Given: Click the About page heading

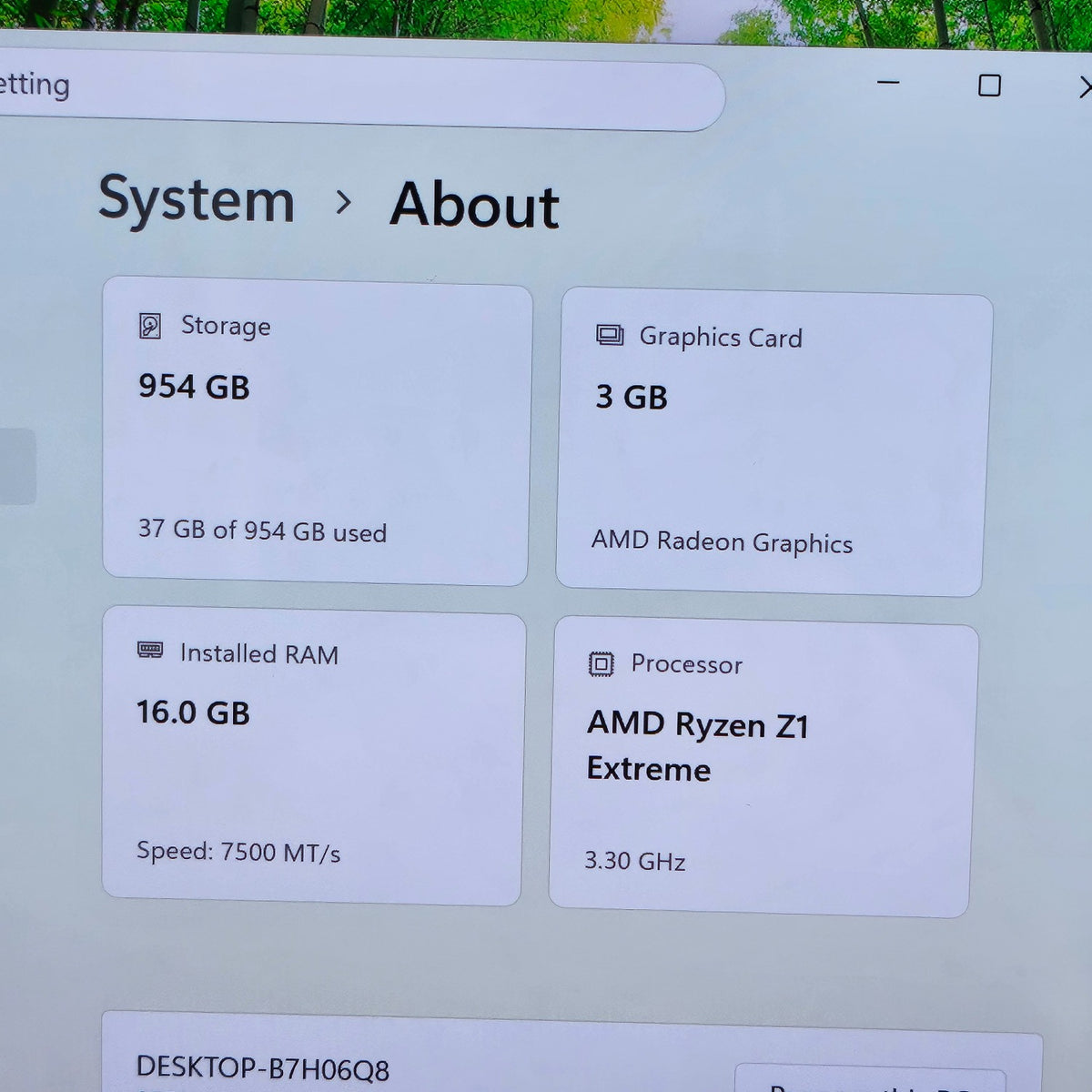Looking at the screenshot, I should point(474,205).
